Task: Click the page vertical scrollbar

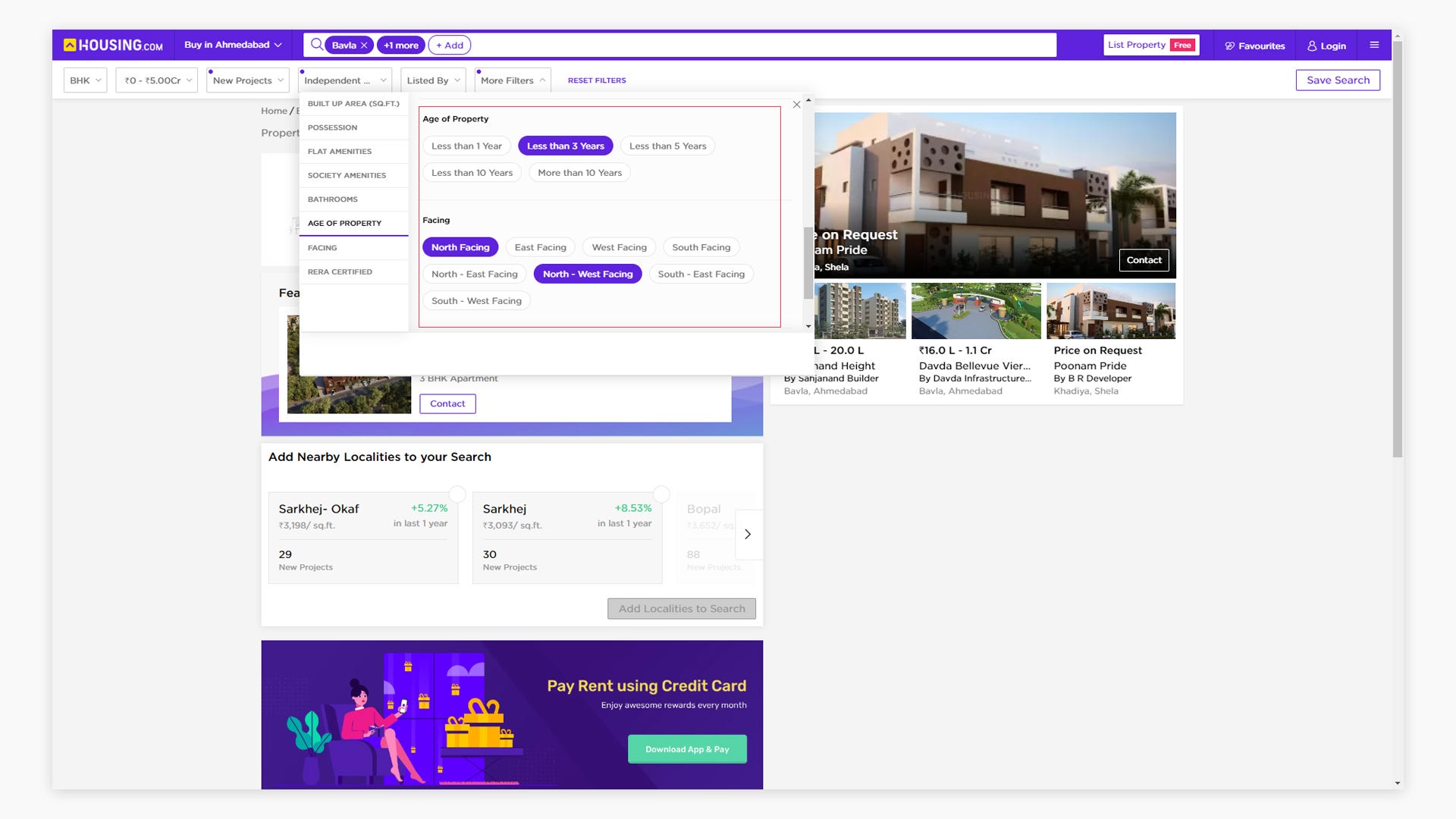Action: (x=1398, y=250)
